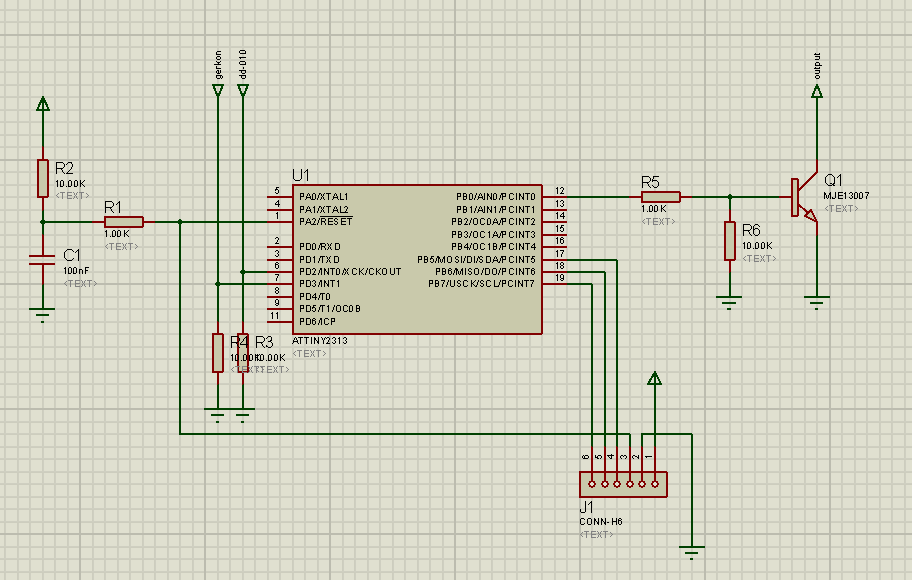Select resistor R6 labeled 10.00K

(731, 240)
